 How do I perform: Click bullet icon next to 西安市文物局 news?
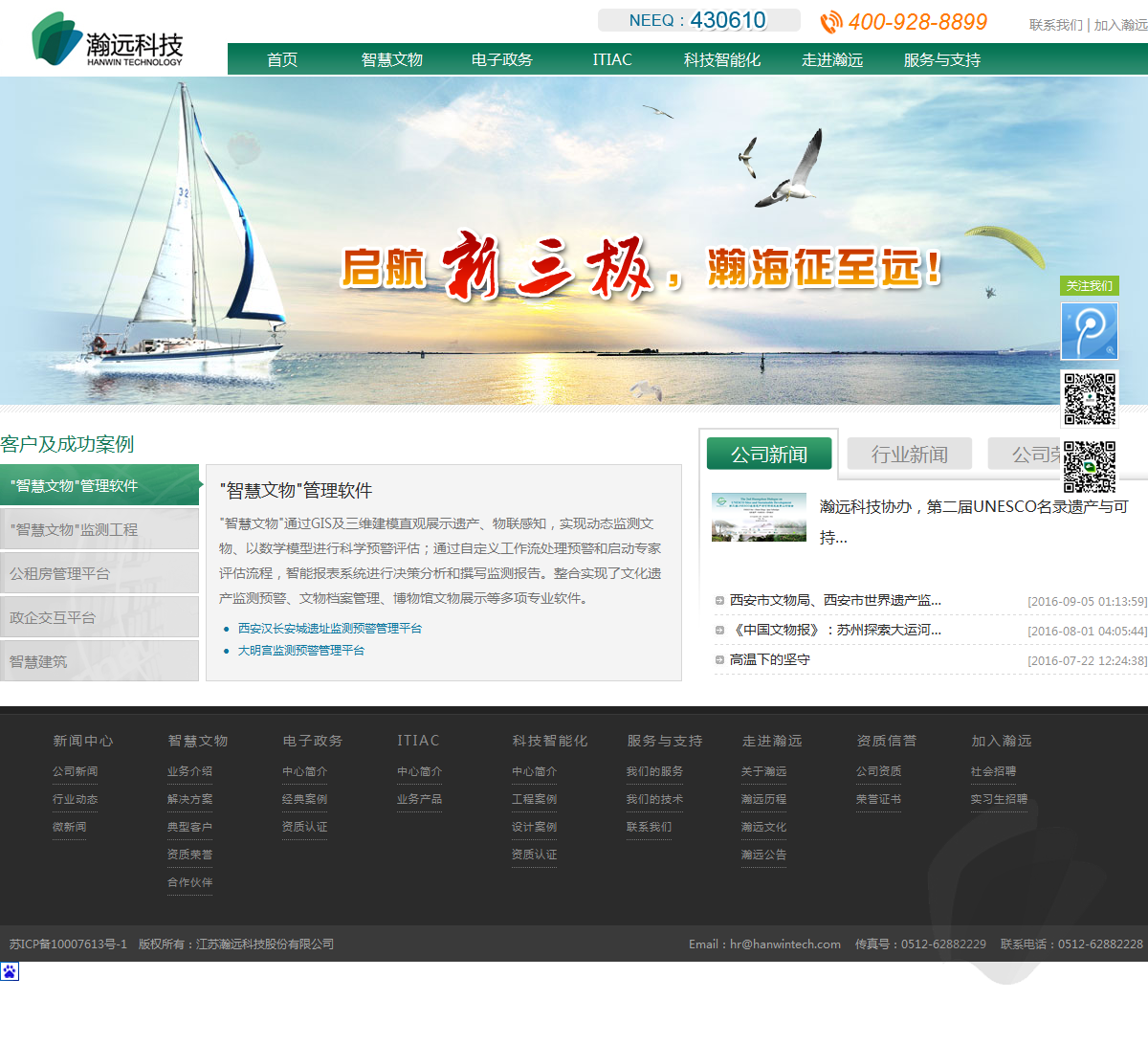(x=719, y=601)
